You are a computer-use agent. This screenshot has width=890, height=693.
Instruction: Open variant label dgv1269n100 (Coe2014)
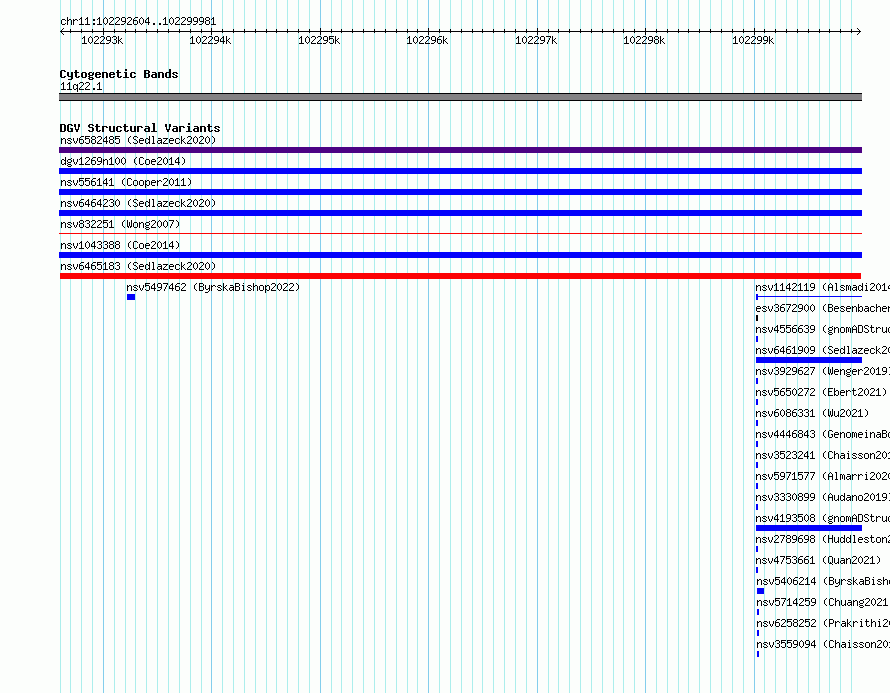click(x=123, y=161)
